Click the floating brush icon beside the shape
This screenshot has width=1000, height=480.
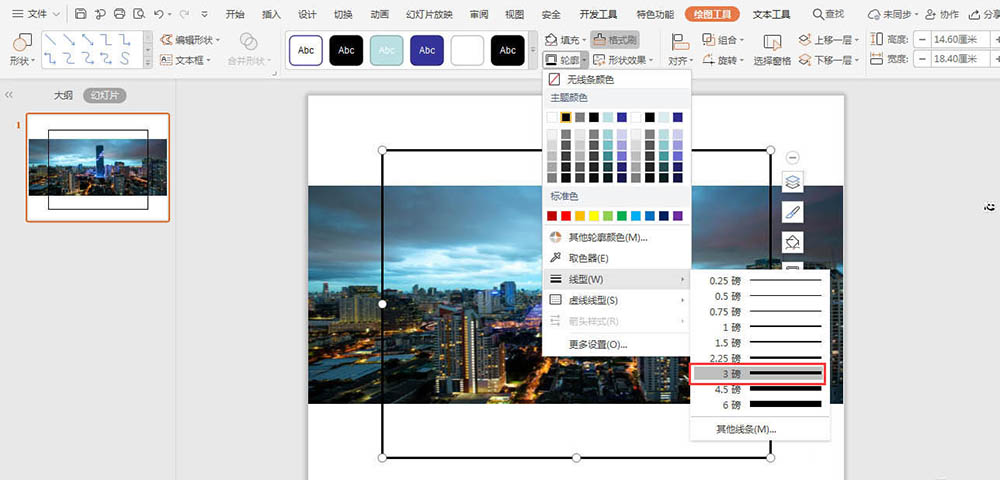(792, 212)
